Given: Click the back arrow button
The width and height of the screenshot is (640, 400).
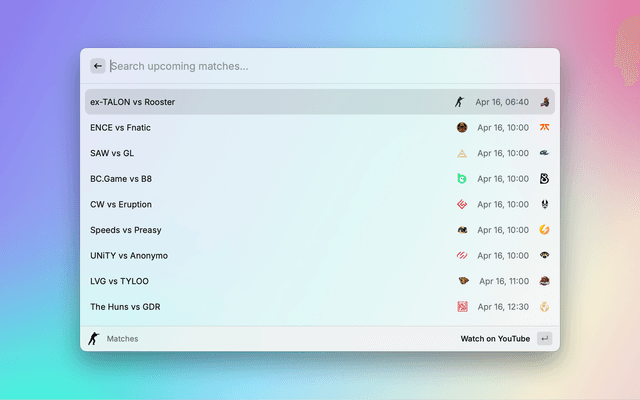Looking at the screenshot, I should click(98, 66).
